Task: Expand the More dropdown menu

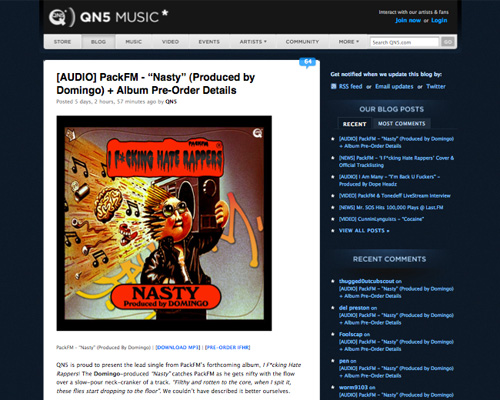Action: [348, 42]
